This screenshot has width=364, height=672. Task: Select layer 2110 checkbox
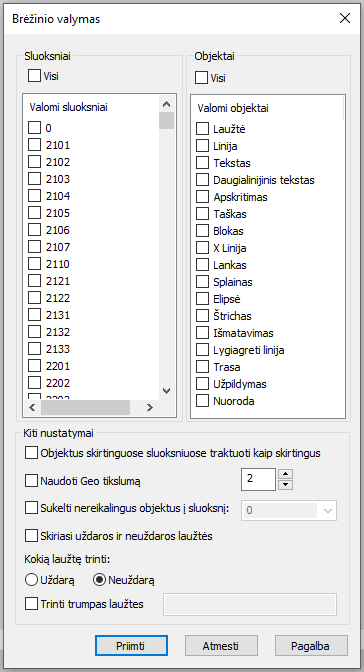[34, 264]
